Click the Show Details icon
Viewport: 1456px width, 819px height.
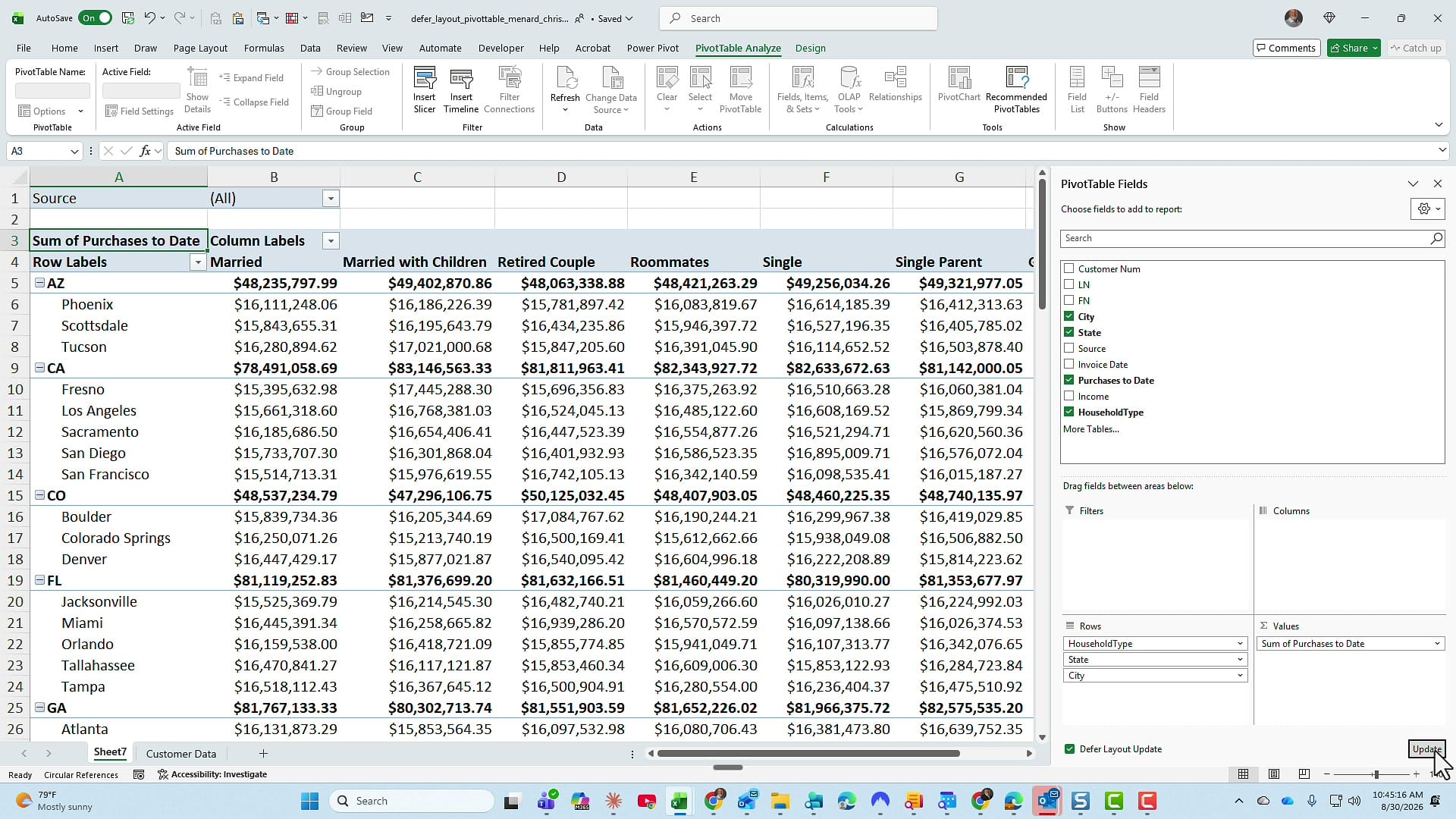tap(197, 89)
